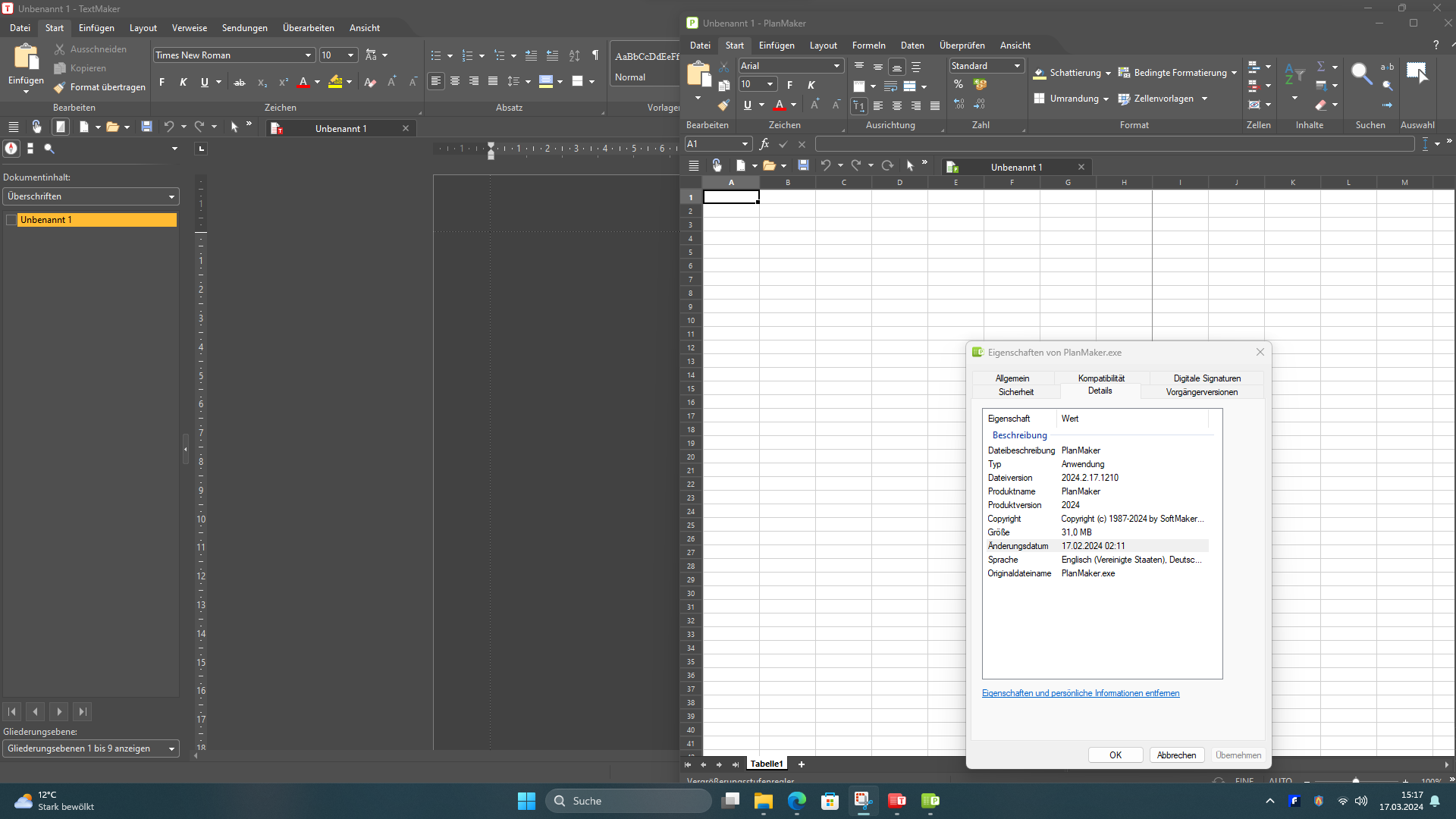Switch to Kompatibilität tab in properties dialog
Screen dimensions: 1456x819
pyautogui.click(x=1101, y=378)
